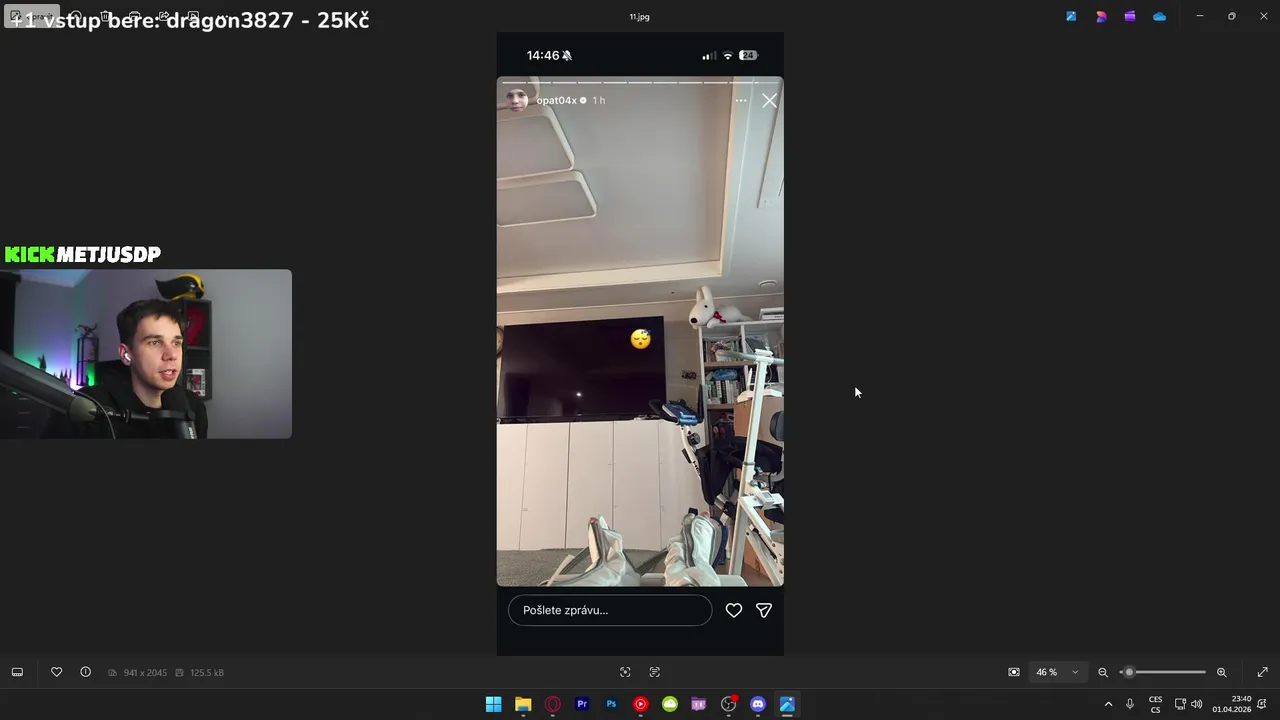The height and width of the screenshot is (720, 1280).
Task: Click the zoom out magnifier
Action: click(1103, 672)
